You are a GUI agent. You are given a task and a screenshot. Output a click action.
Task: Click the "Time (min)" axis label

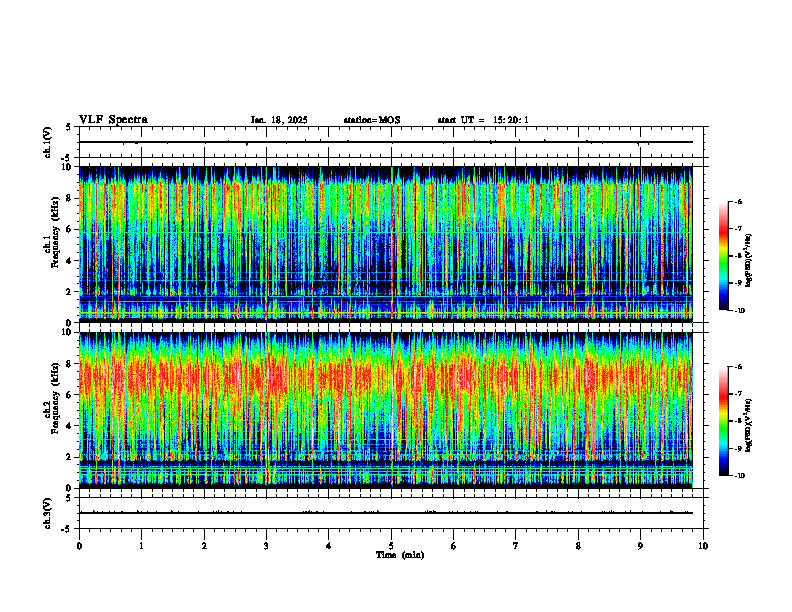click(x=400, y=555)
